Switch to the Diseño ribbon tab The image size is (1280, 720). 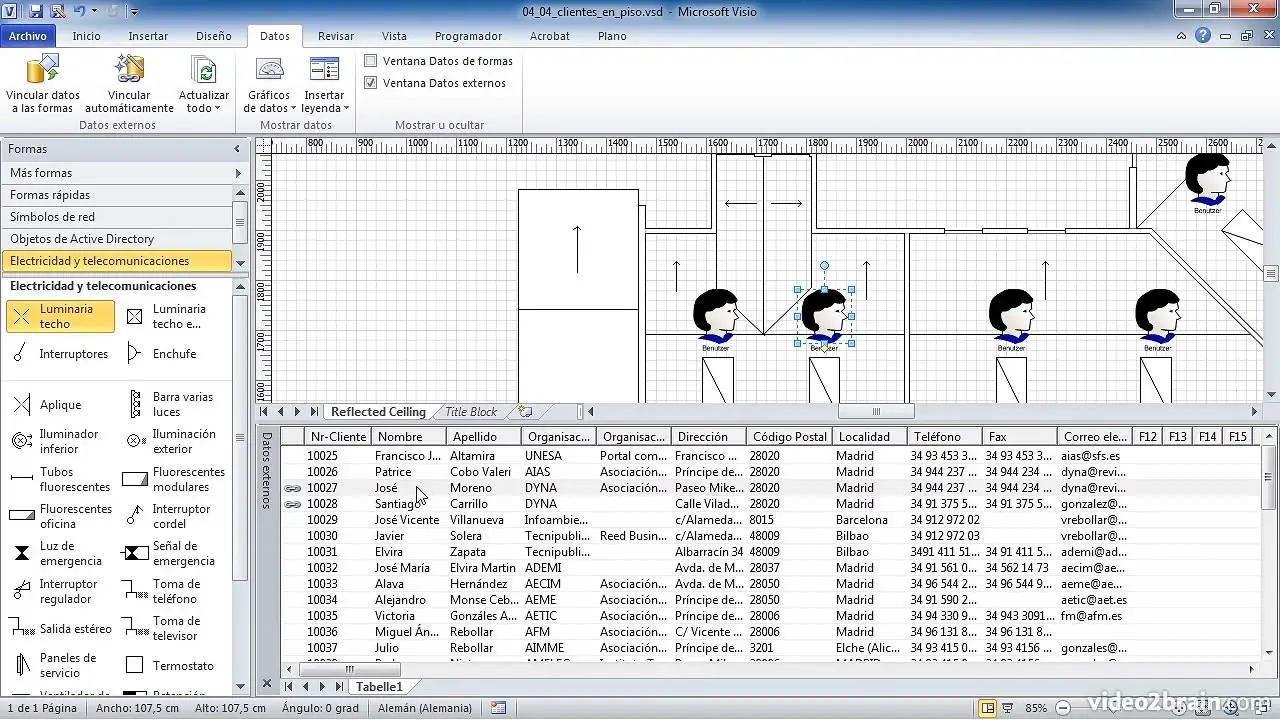213,36
